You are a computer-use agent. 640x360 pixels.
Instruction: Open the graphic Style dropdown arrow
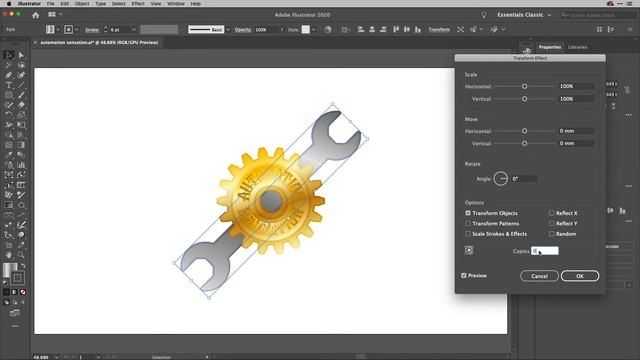pos(313,29)
